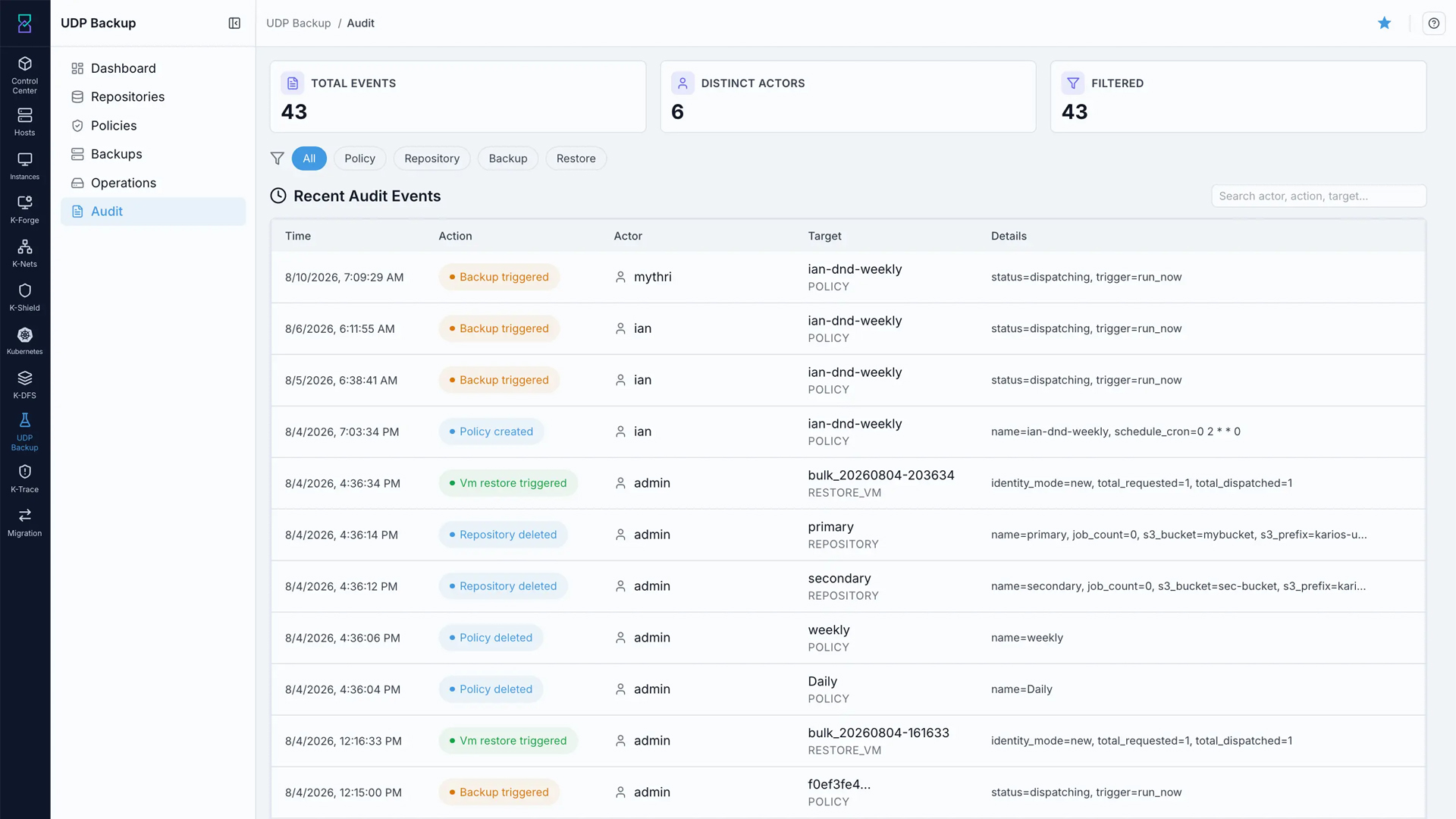Open Migration module icon
Viewport: 1456px width, 819px height.
(24, 522)
